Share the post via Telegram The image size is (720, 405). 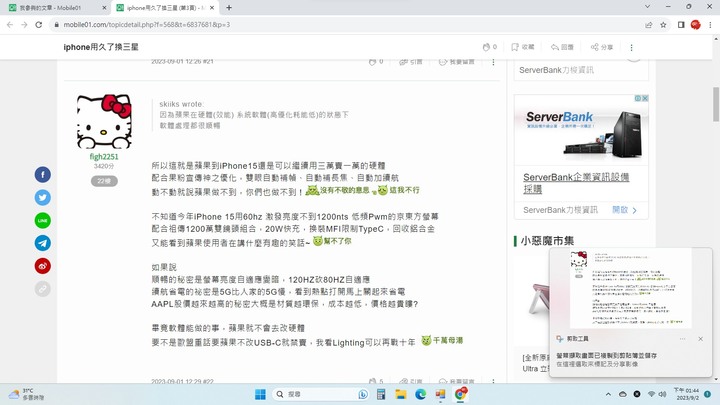pos(43,243)
